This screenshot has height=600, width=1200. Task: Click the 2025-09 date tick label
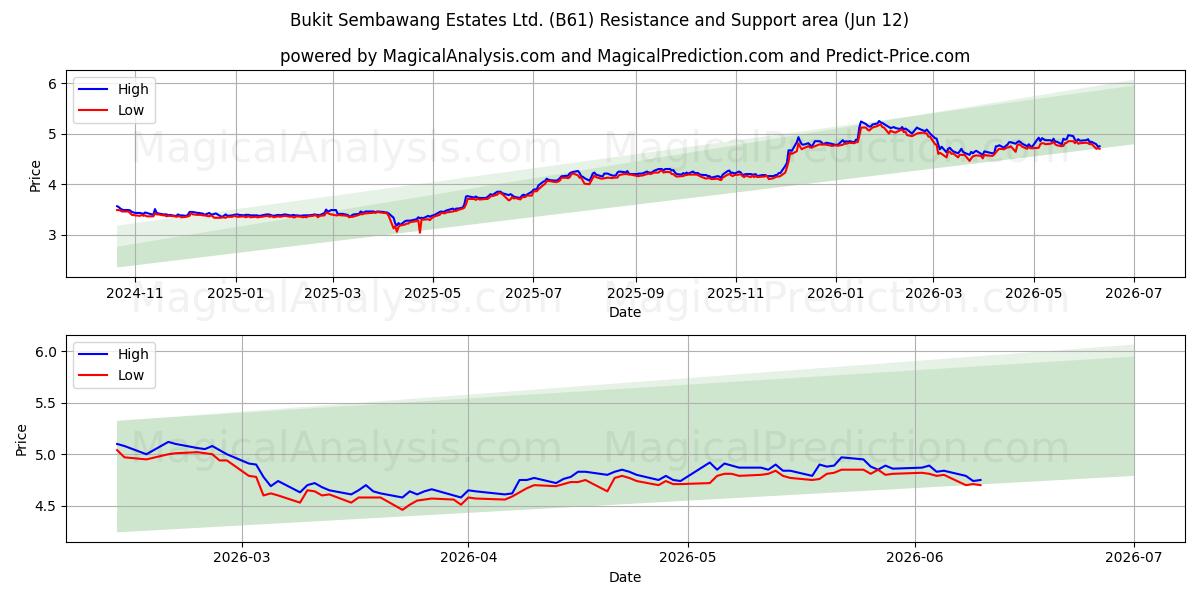(x=636, y=294)
